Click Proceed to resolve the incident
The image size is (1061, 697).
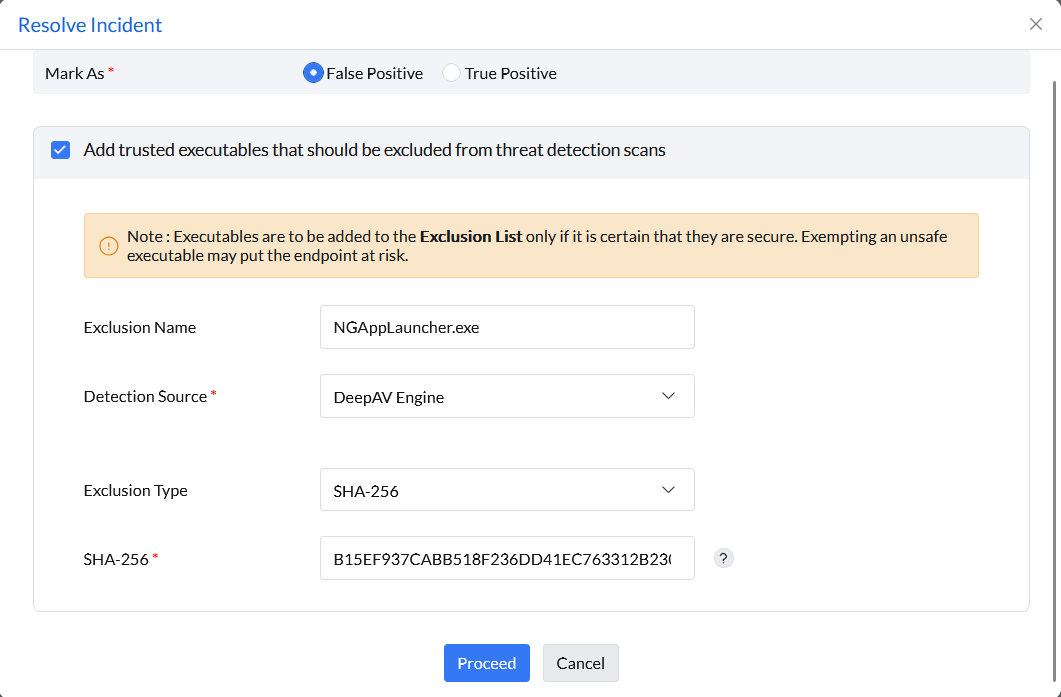pyautogui.click(x=486, y=663)
